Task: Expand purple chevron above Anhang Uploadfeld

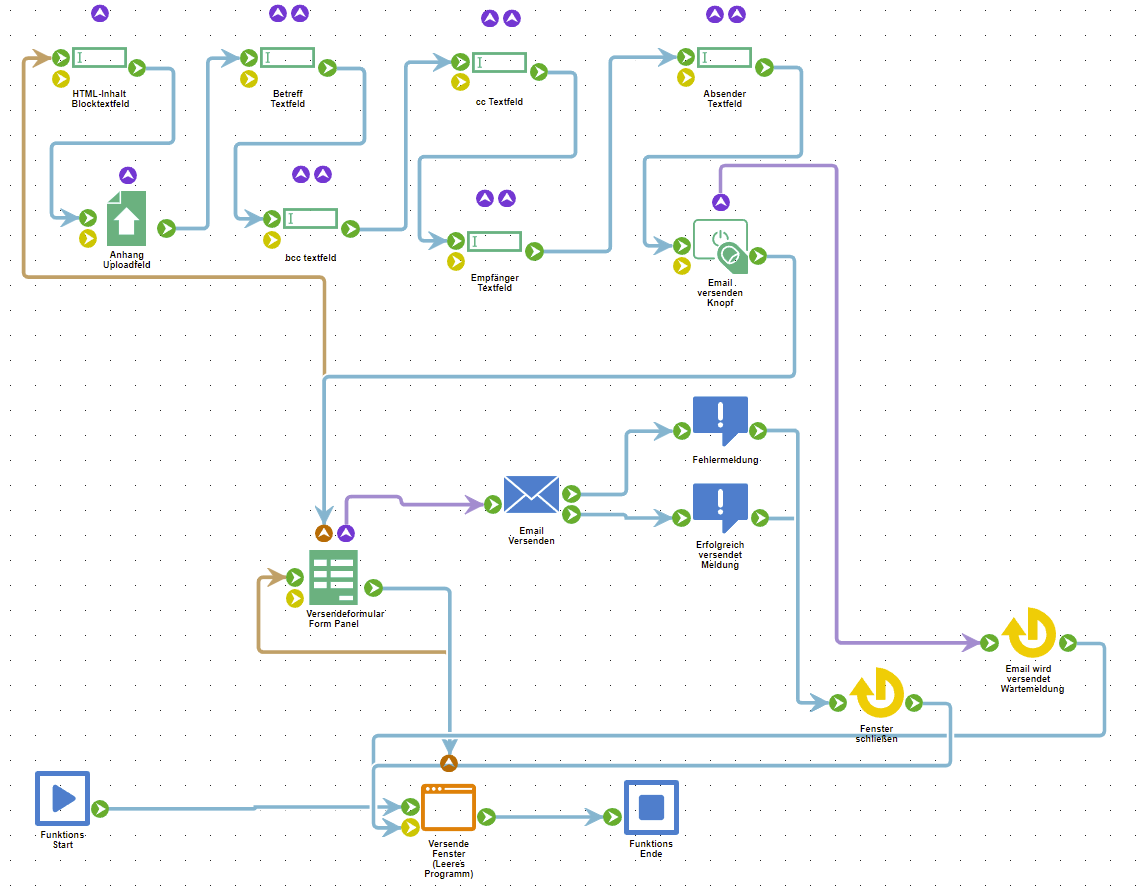Action: pos(127,176)
